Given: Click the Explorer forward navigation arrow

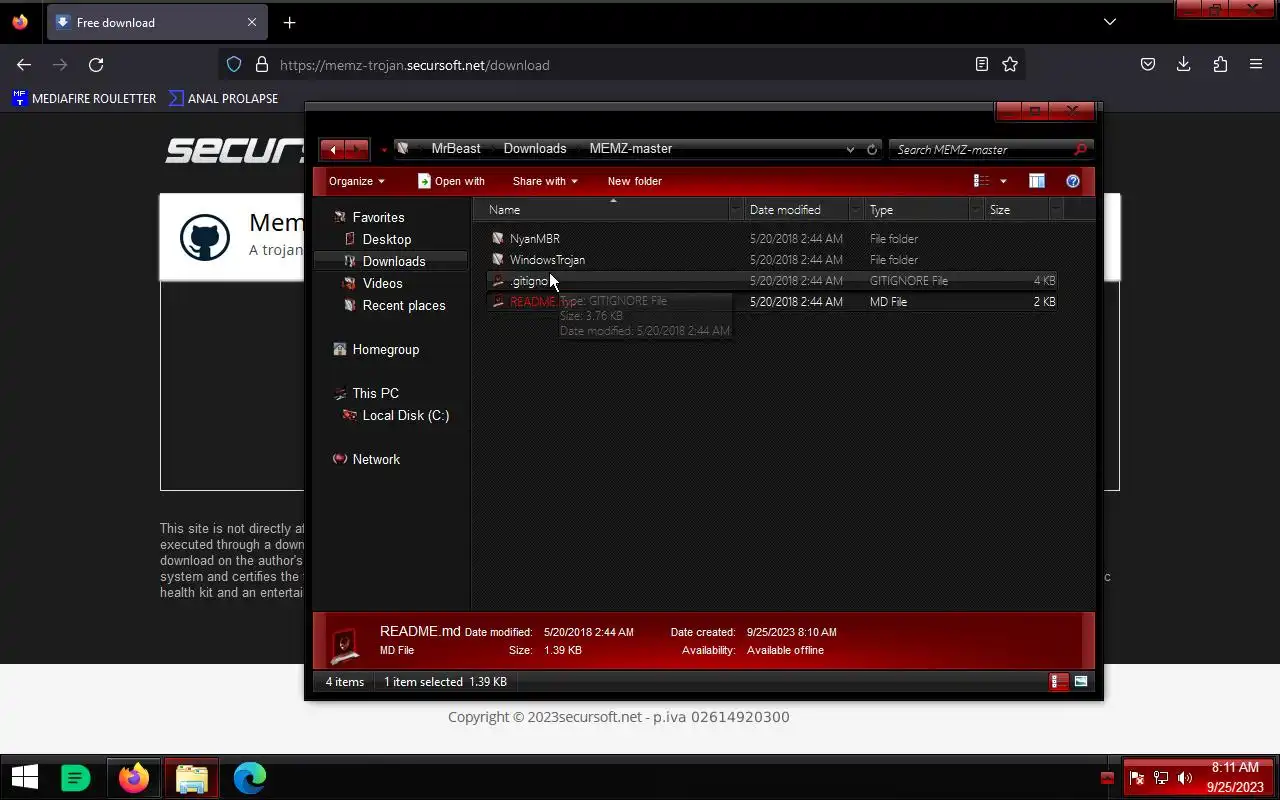Looking at the screenshot, I should (x=357, y=149).
